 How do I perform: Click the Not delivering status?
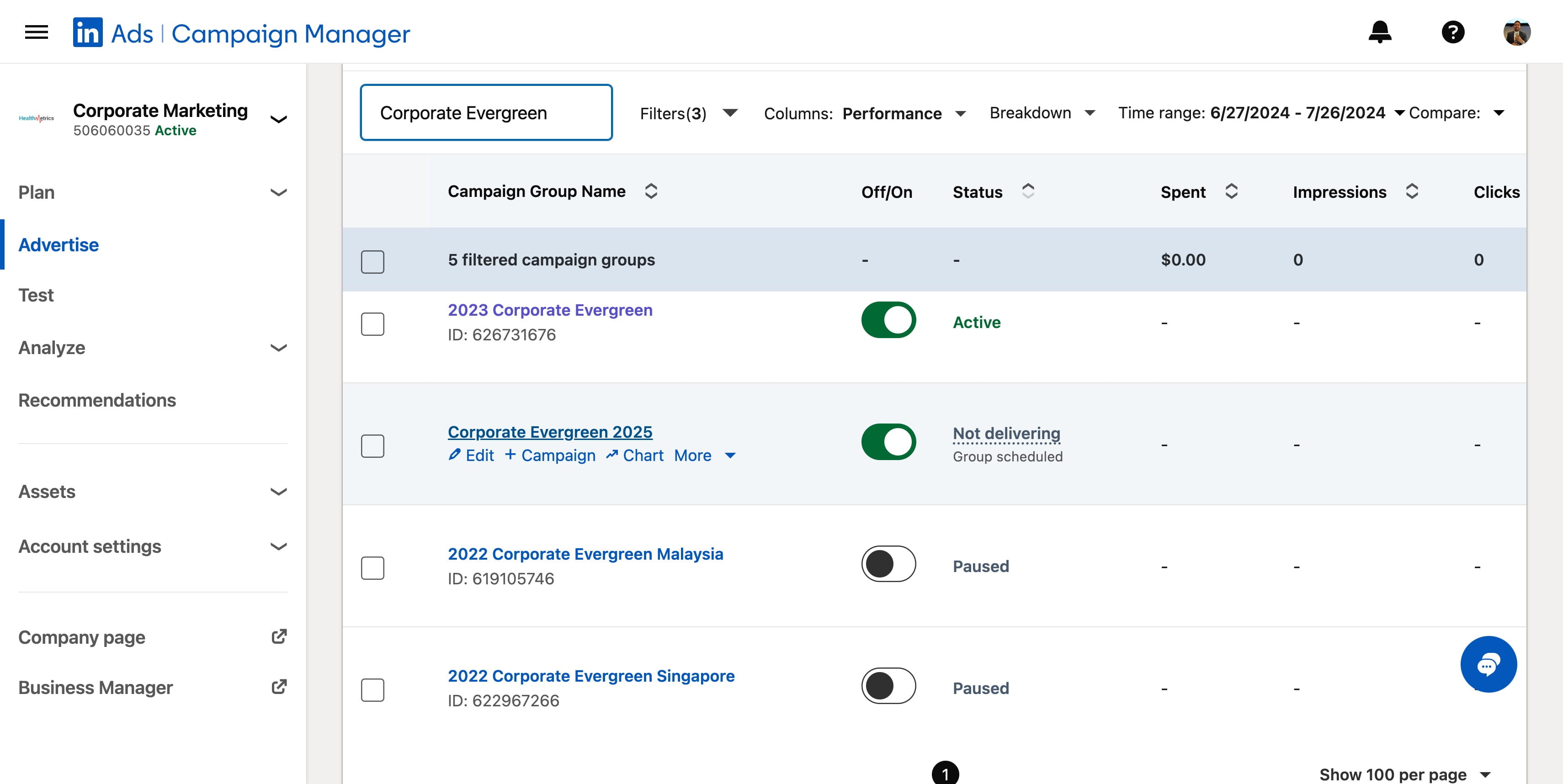1006,434
